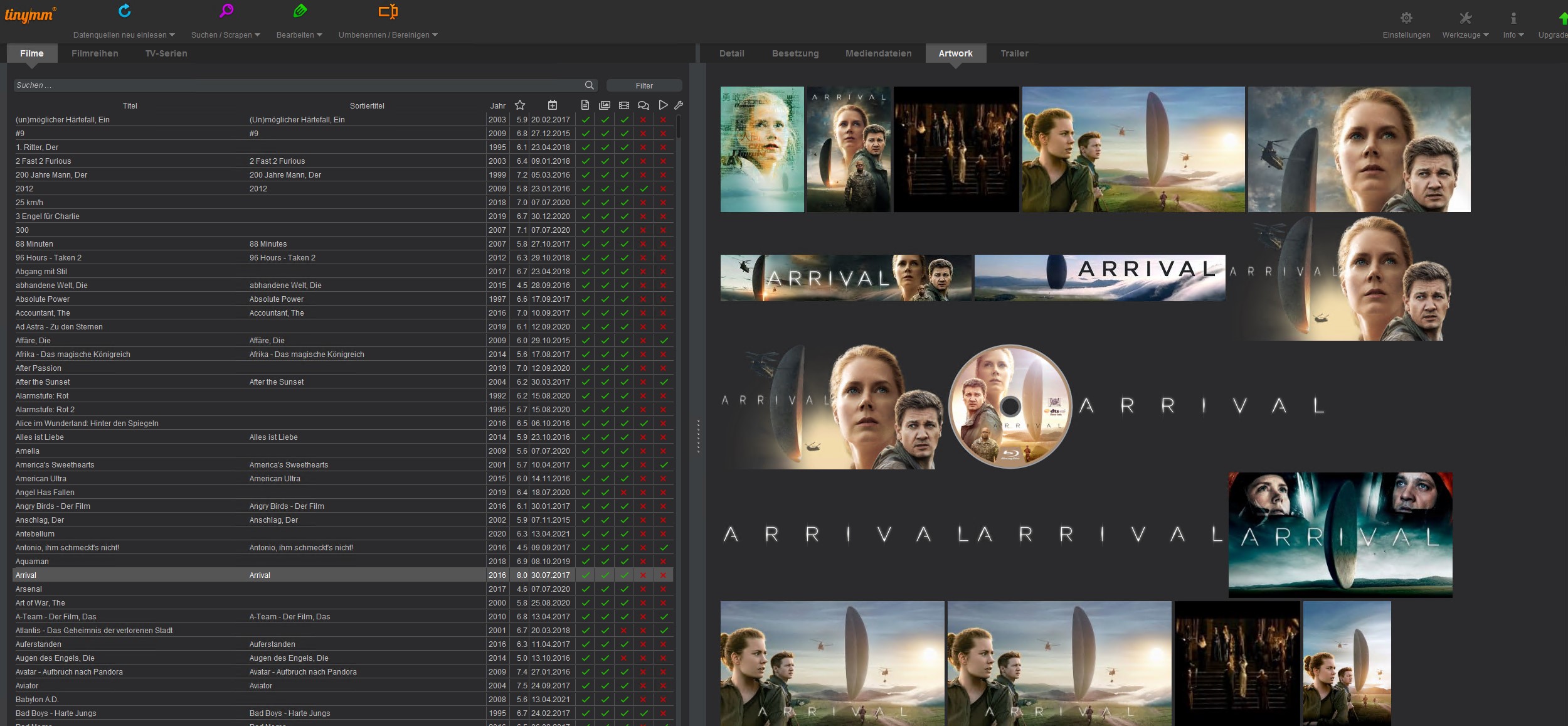
Task: Open the teal Arrival poster thumbnail
Action: pos(762,149)
